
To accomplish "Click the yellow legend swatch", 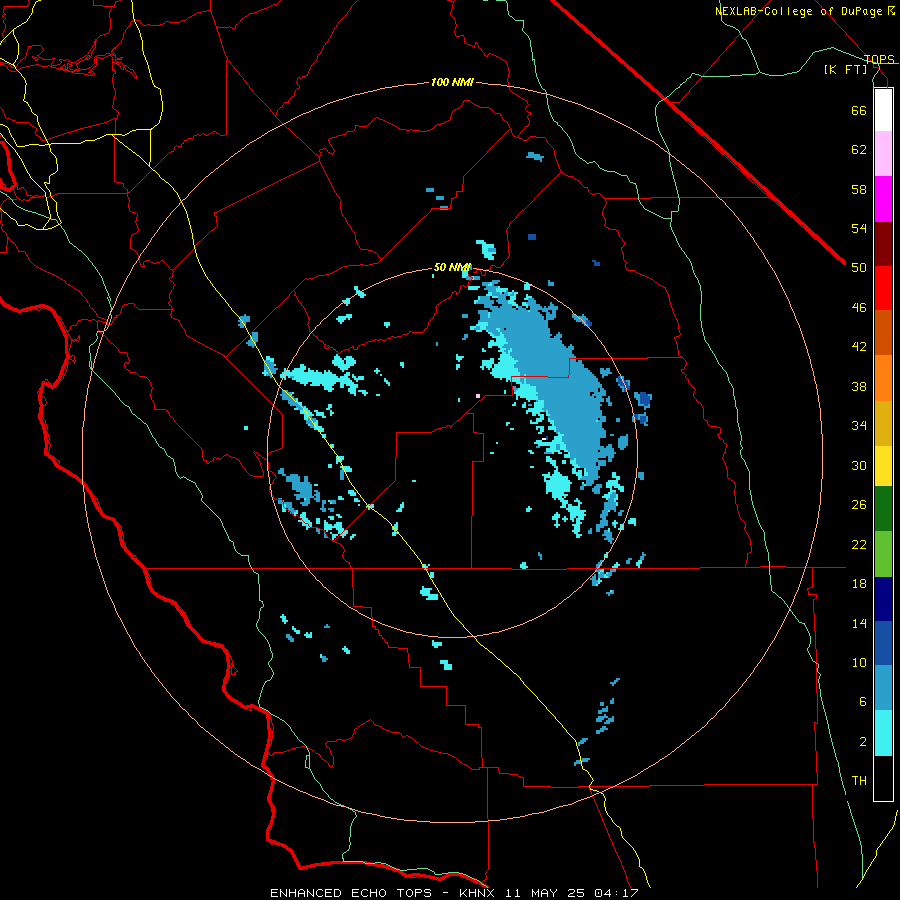I will pyautogui.click(x=883, y=466).
